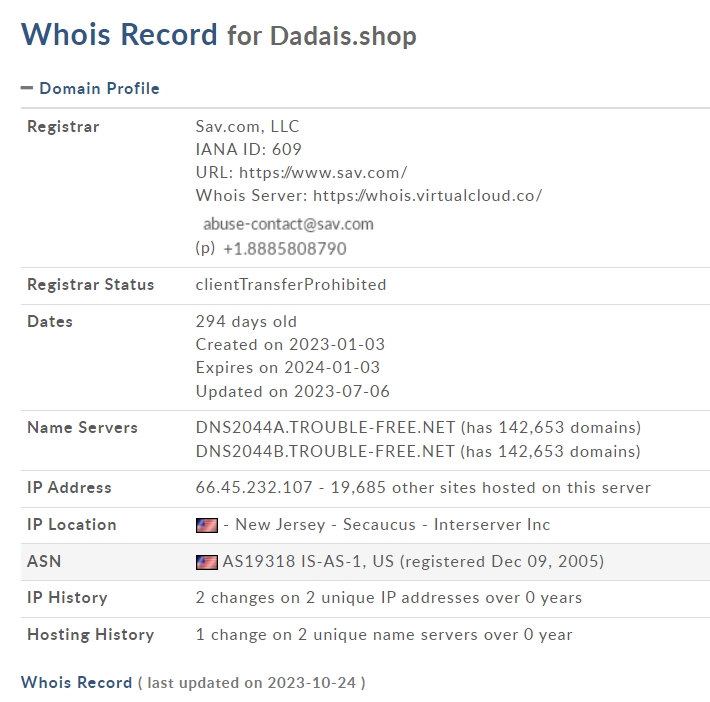Click the 'Hosting History' row label
Image resolution: width=710 pixels, height=702 pixels.
[91, 635]
